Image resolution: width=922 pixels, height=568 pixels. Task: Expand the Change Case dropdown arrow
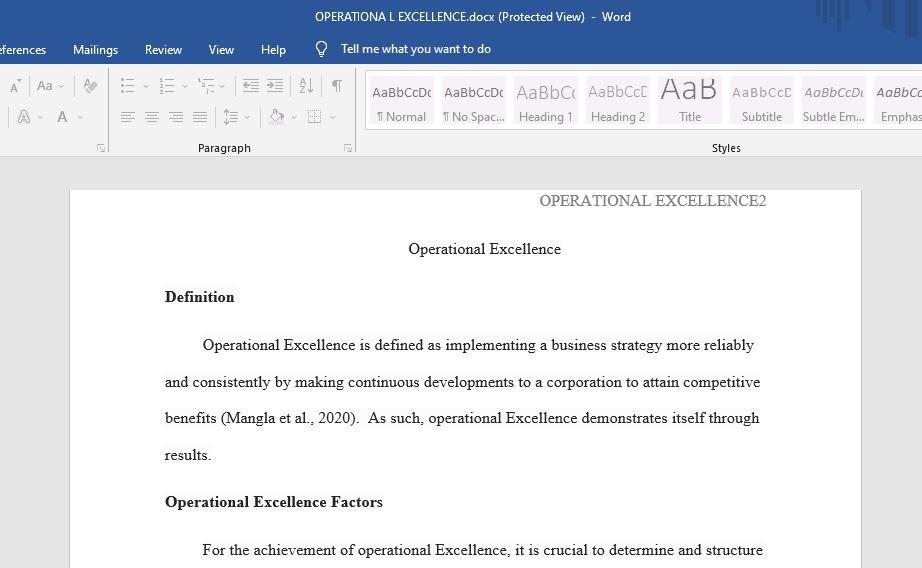tap(61, 86)
